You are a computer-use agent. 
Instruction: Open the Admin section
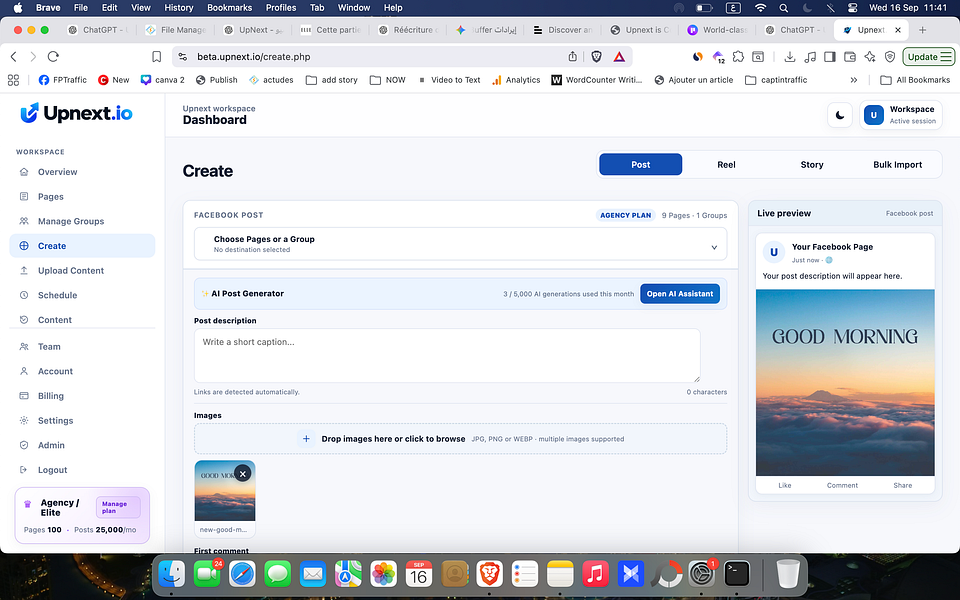83,445
